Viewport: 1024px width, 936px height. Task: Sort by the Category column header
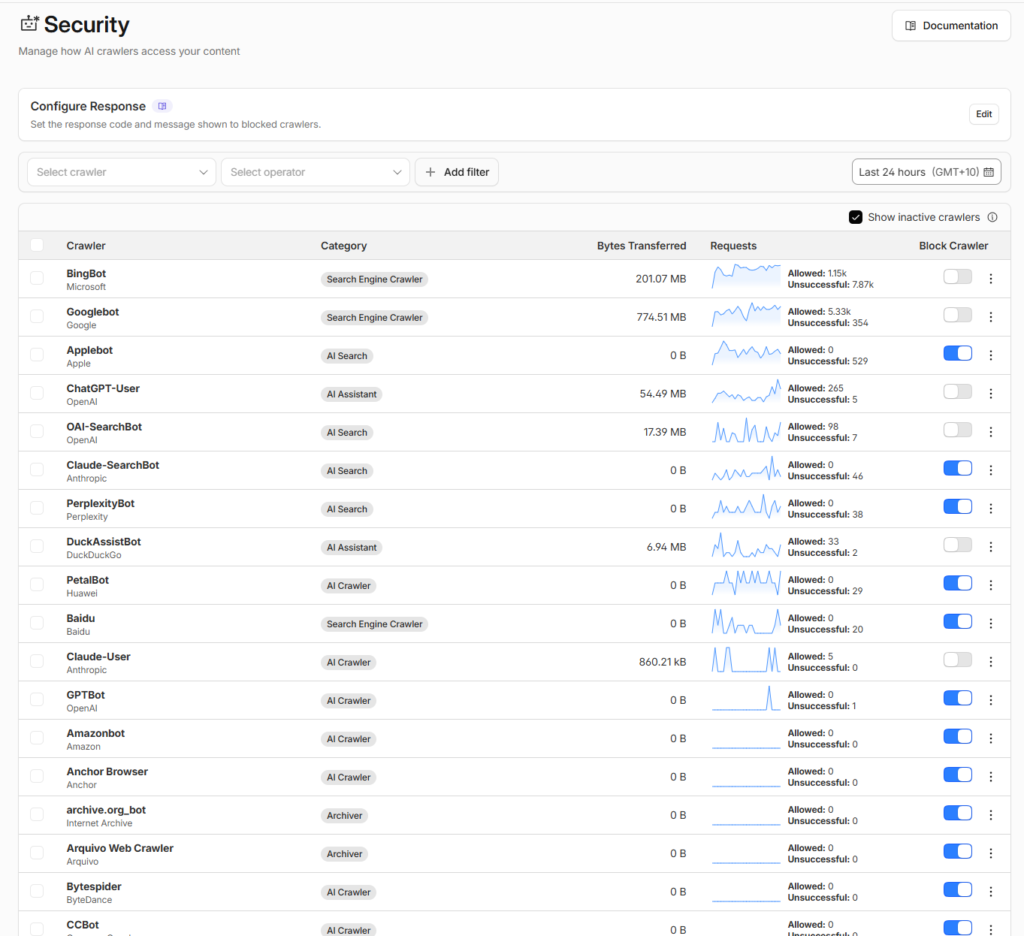coord(344,246)
